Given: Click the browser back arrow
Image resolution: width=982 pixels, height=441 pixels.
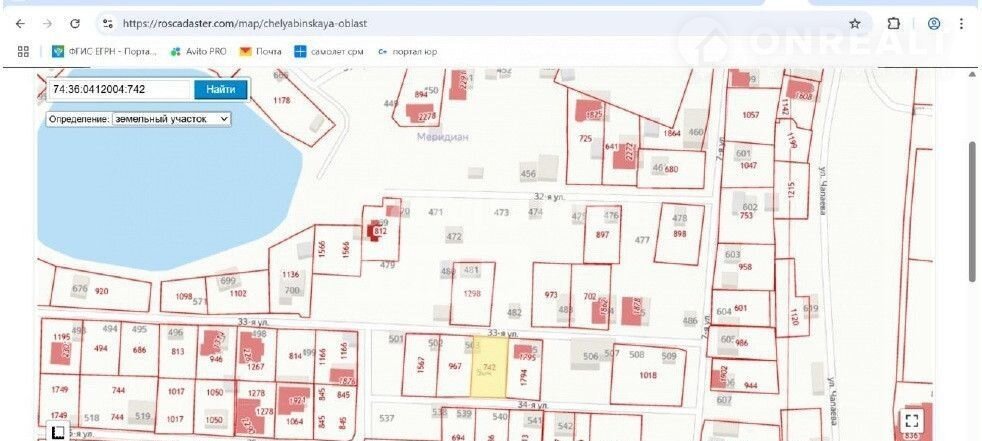Looking at the screenshot, I should [20, 23].
